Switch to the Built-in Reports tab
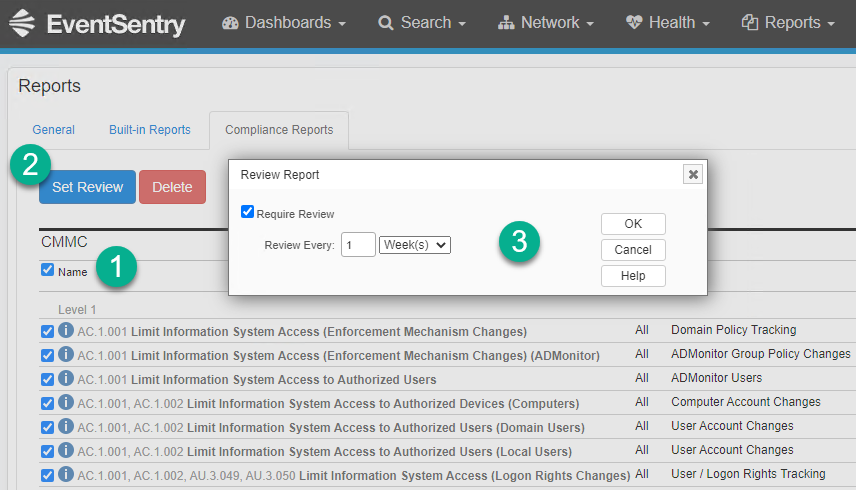 [x=150, y=130]
